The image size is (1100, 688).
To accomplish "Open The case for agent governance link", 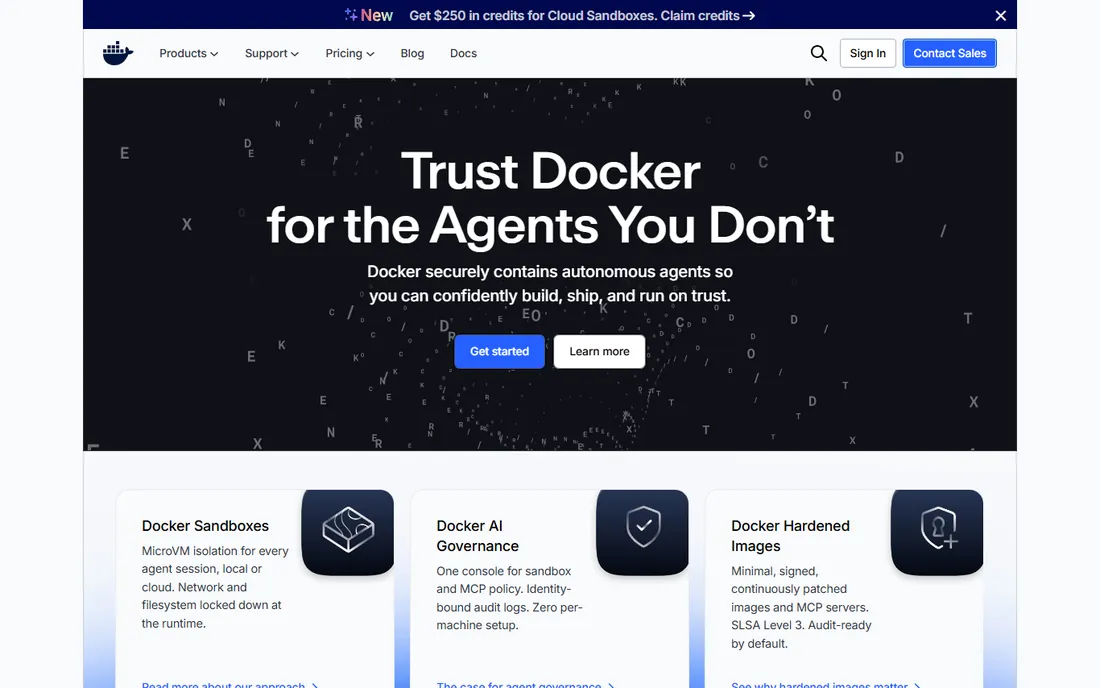I will point(525,684).
